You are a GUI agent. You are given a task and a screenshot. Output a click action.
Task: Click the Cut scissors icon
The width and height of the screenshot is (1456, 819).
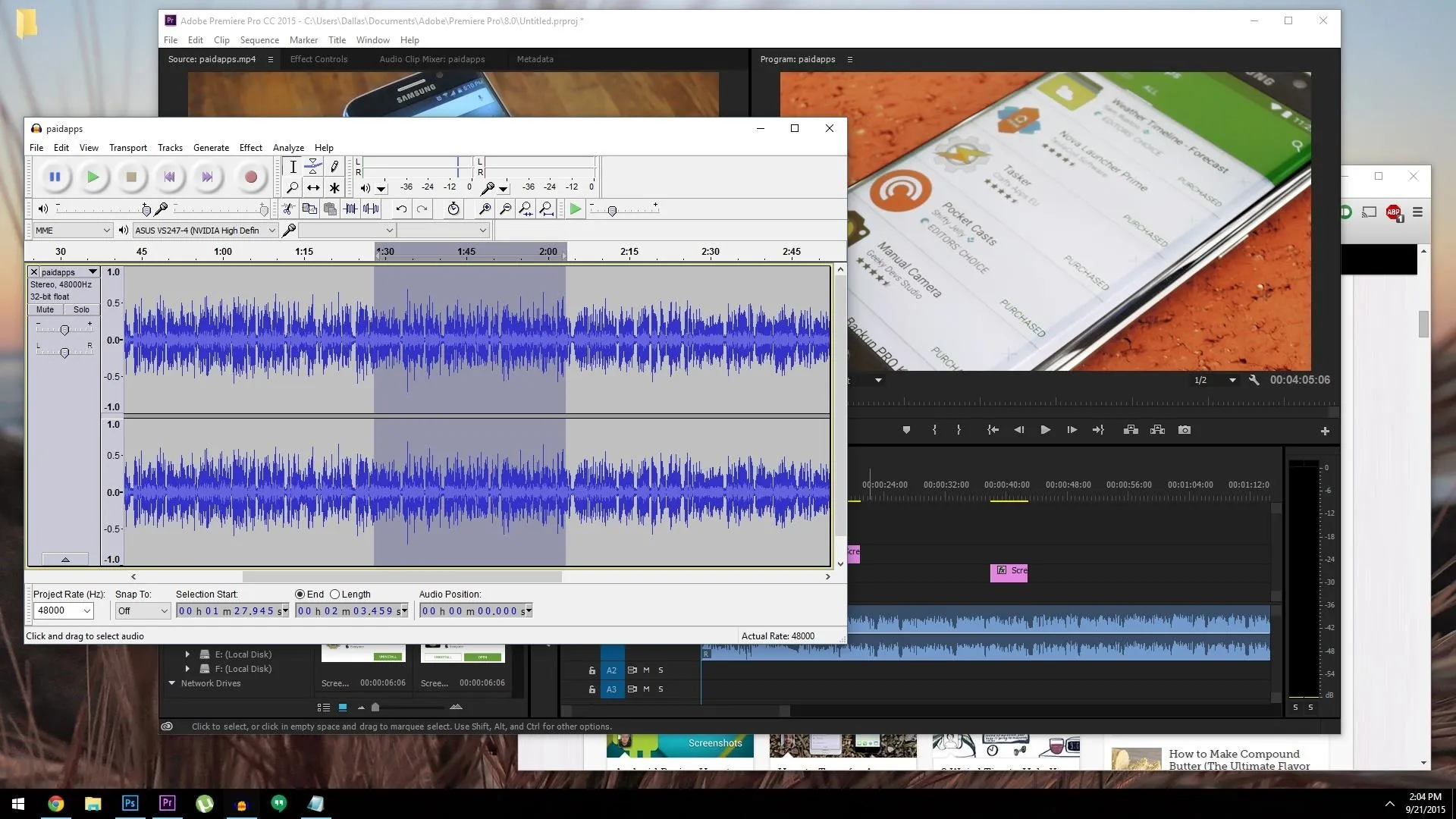(x=288, y=209)
